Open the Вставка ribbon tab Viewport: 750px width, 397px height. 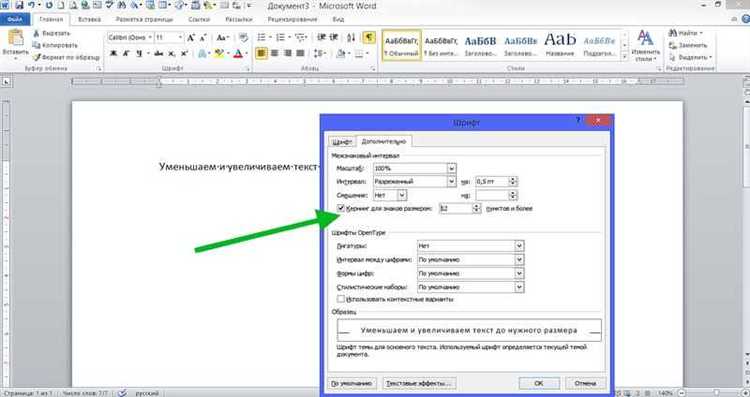point(89,20)
